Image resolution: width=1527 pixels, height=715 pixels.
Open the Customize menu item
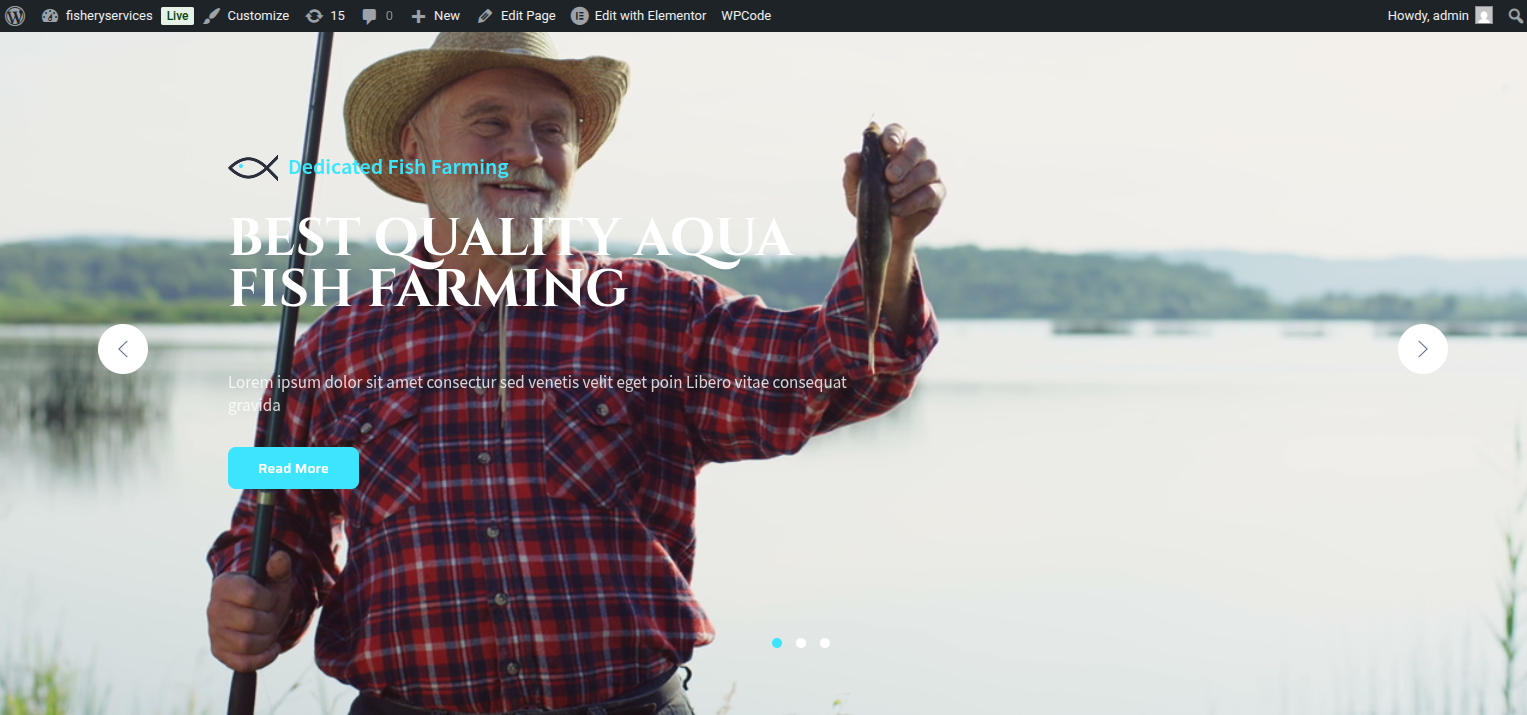click(246, 16)
